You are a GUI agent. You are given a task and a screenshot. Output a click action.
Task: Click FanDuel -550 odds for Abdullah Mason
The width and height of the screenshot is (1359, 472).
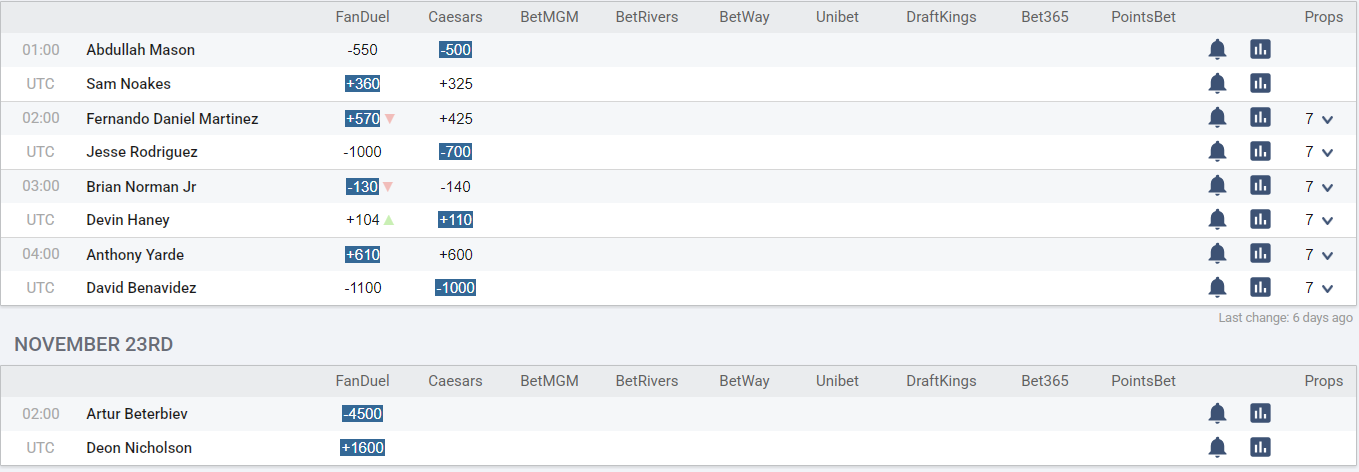pos(362,50)
